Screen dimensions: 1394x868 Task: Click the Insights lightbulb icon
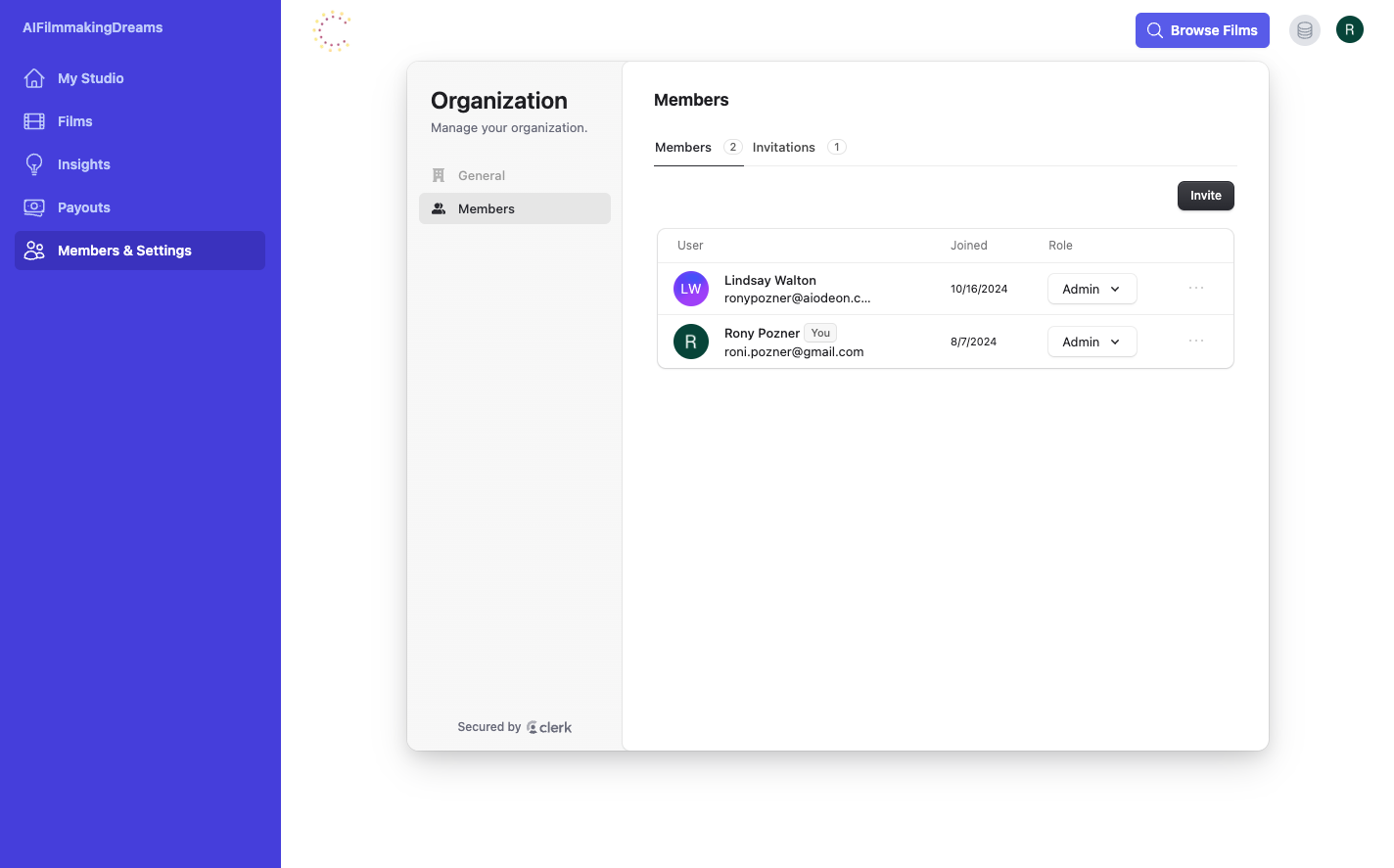34,164
